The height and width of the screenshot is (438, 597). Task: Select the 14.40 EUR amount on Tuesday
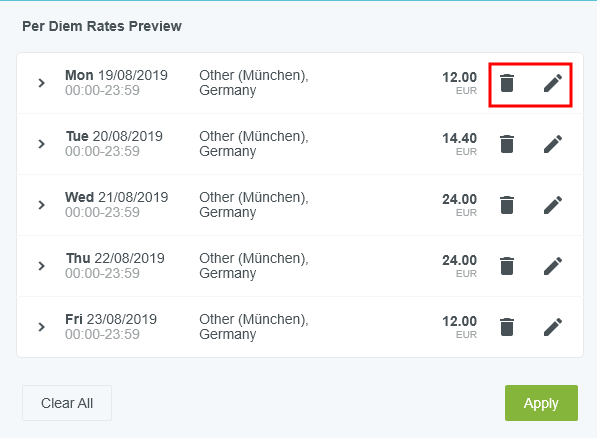tap(460, 144)
